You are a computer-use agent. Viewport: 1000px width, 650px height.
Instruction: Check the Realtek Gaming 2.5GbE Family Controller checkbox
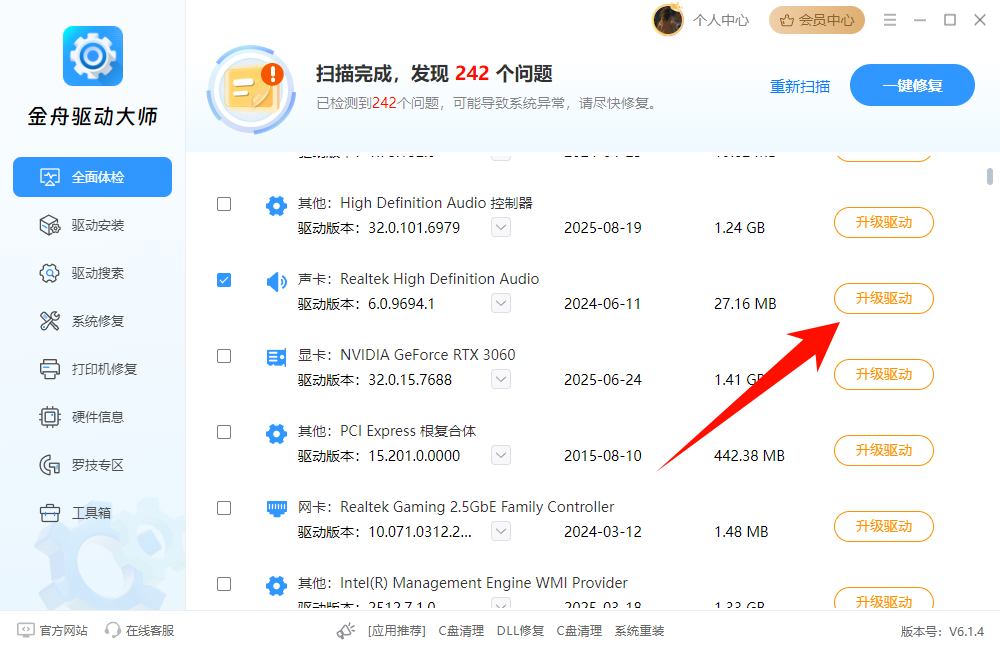click(224, 508)
